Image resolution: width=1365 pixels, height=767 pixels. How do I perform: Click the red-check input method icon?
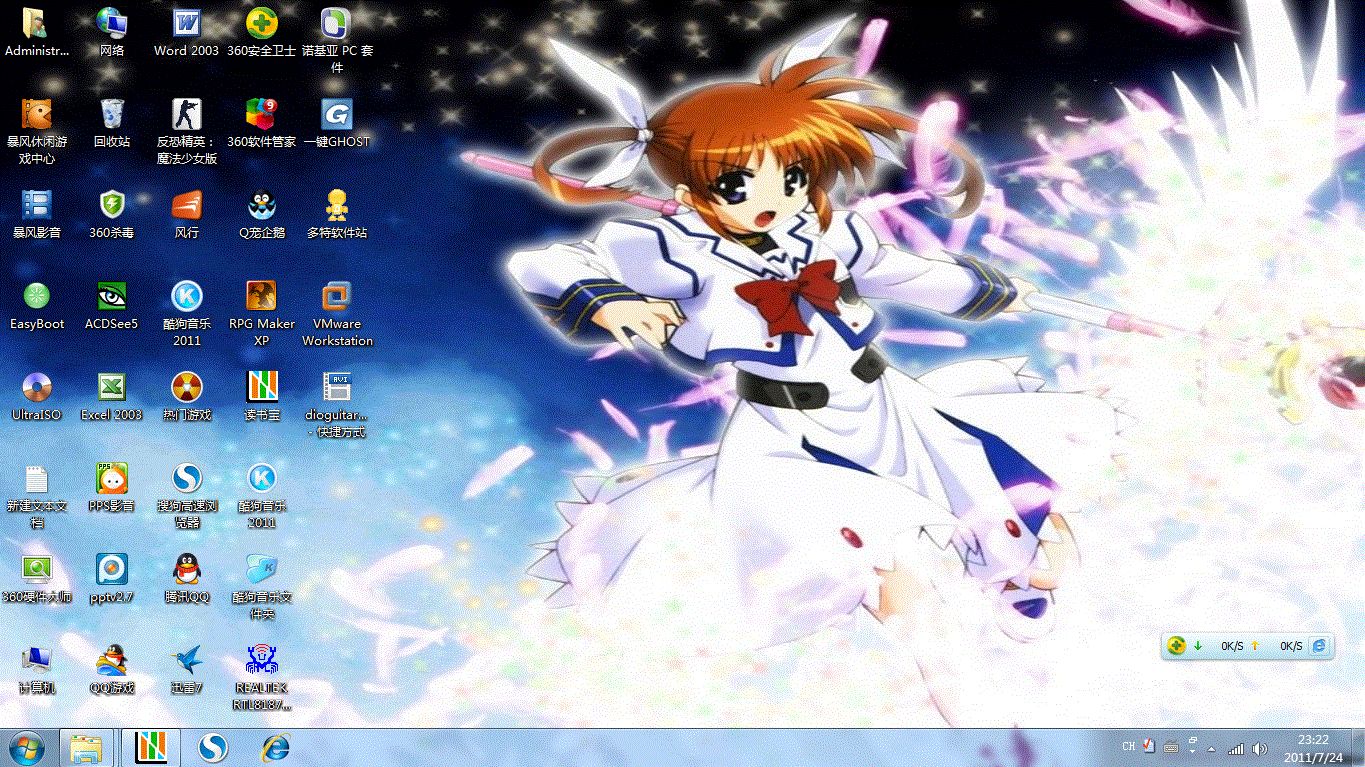(x=1149, y=747)
